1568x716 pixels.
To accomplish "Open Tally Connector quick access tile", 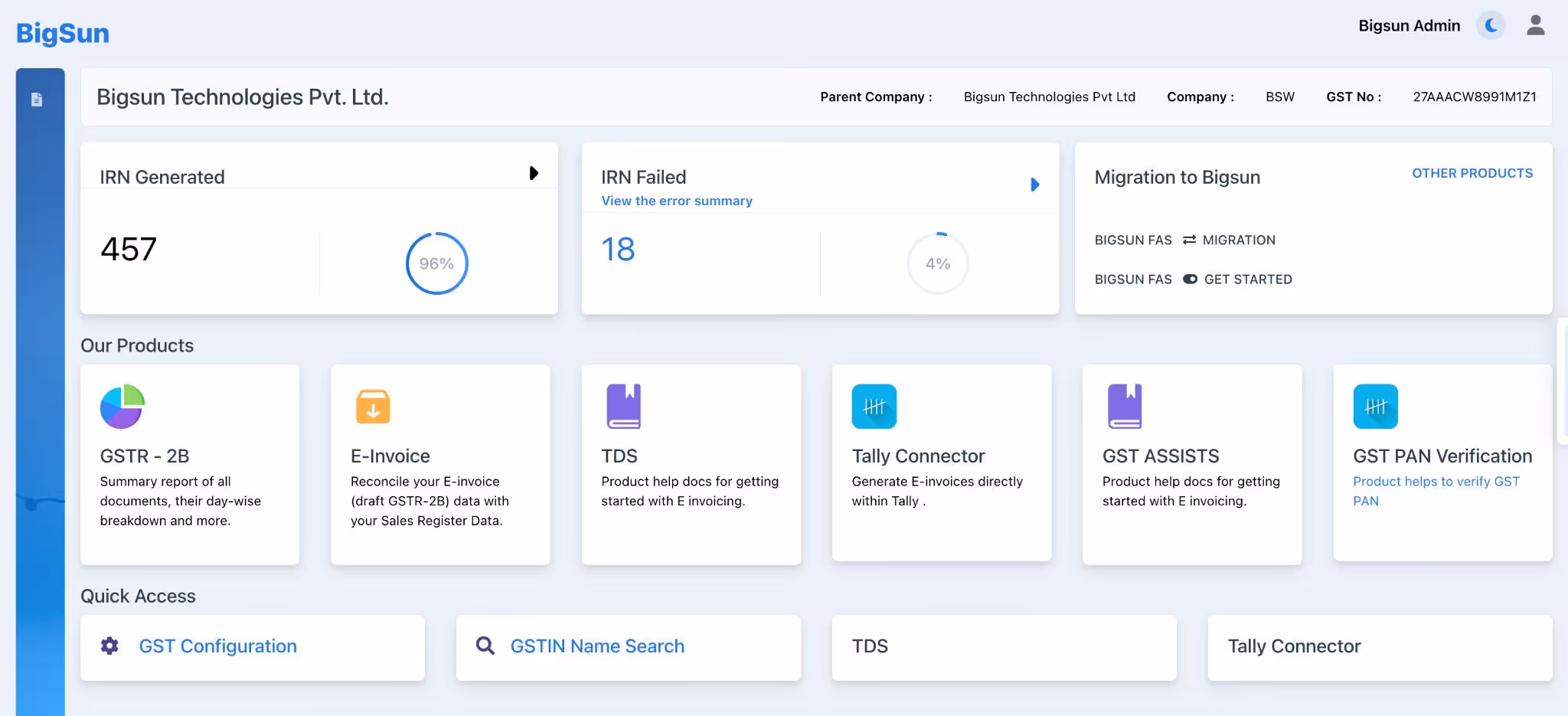I will coord(1380,648).
